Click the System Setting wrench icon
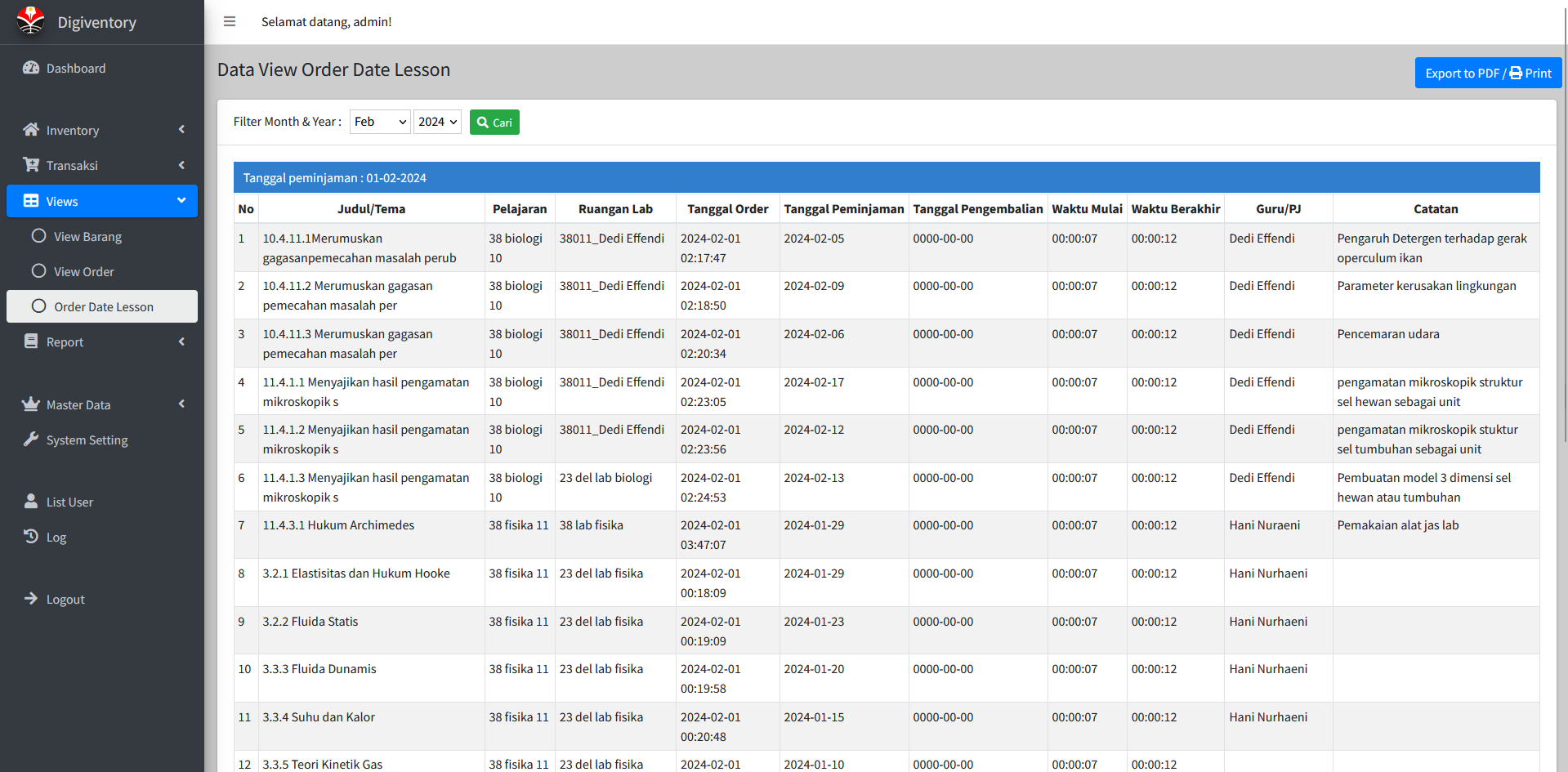This screenshot has width=1568, height=772. (x=31, y=440)
